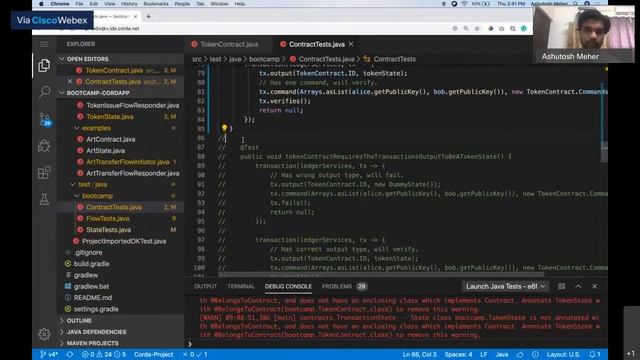Open the Search view in activity bar

[x=44, y=92]
